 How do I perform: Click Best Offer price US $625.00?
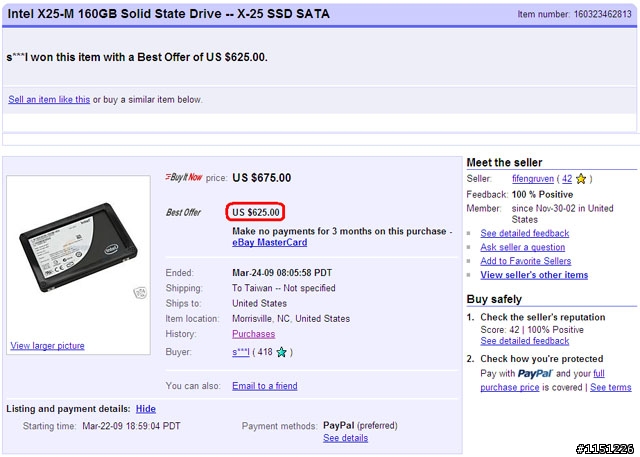point(256,212)
